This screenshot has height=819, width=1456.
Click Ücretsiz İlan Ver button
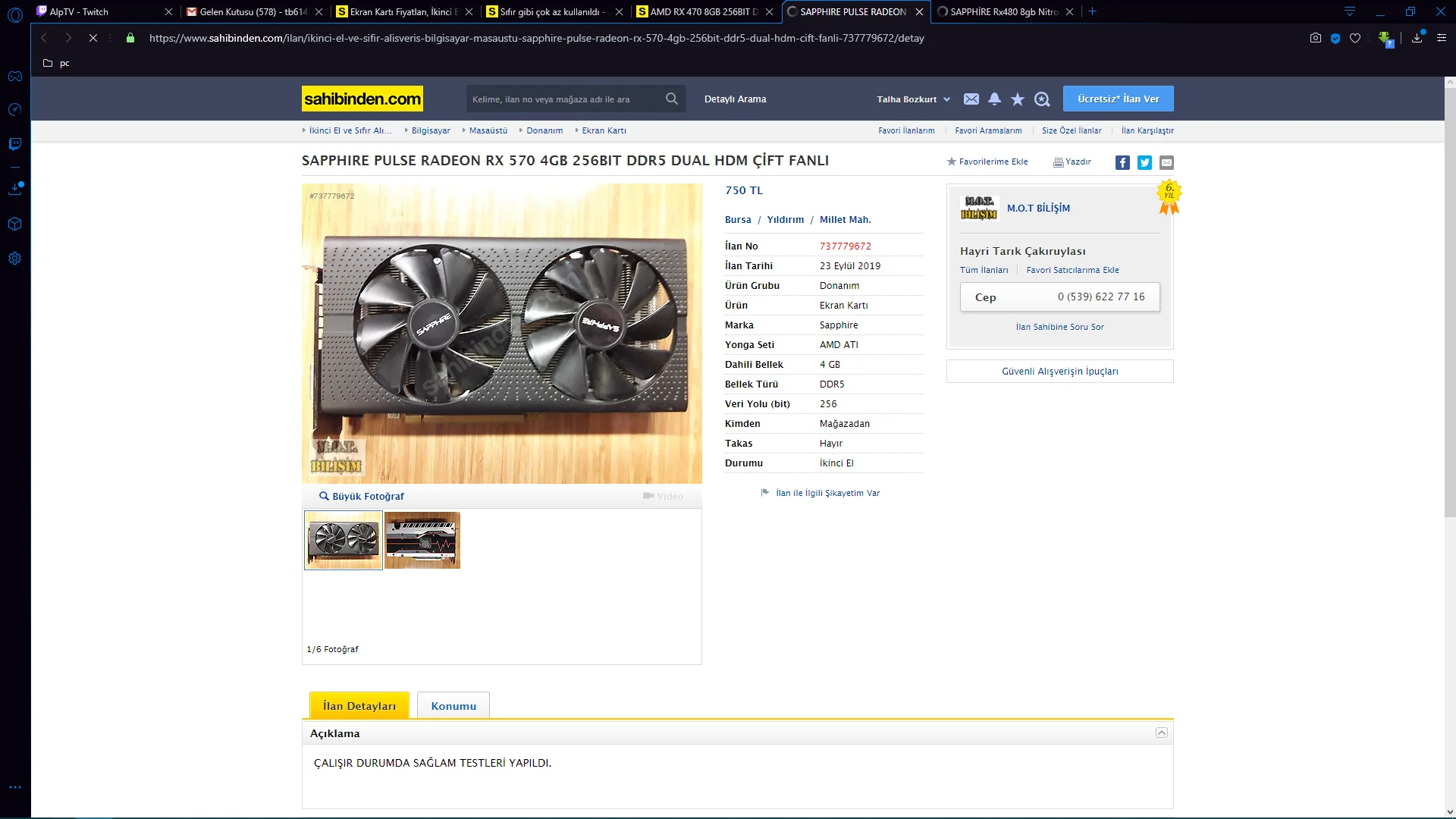[x=1118, y=99]
